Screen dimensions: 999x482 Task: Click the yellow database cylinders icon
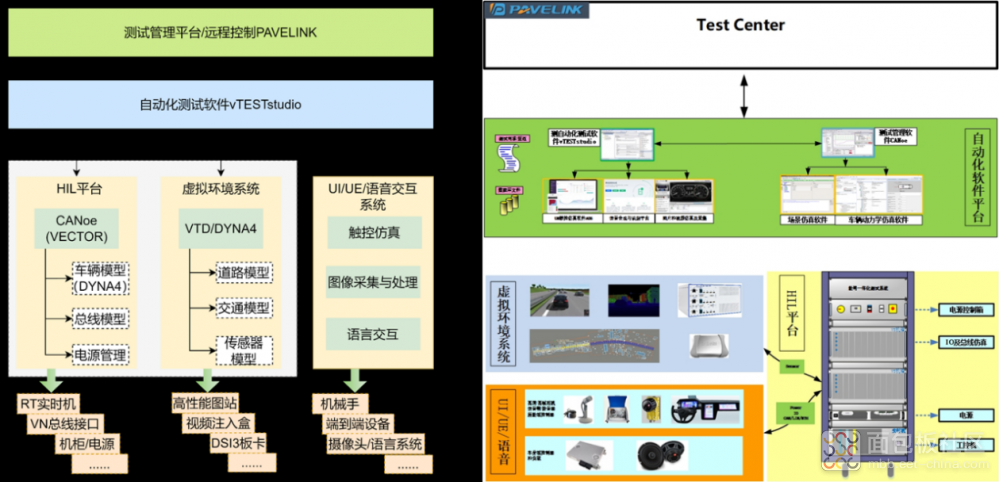(x=511, y=205)
